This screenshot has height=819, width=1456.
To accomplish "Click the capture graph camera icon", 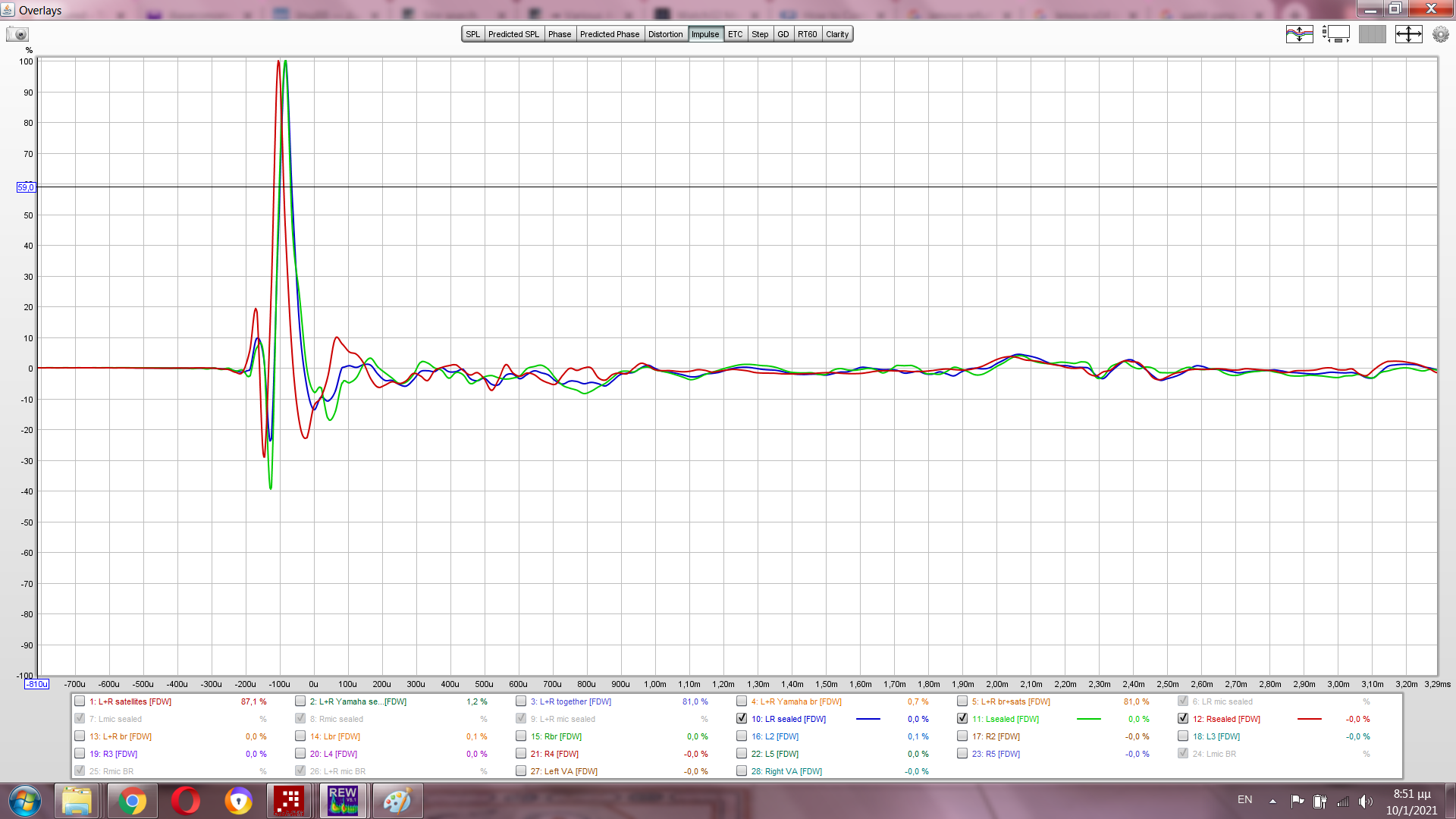I will pos(17,34).
